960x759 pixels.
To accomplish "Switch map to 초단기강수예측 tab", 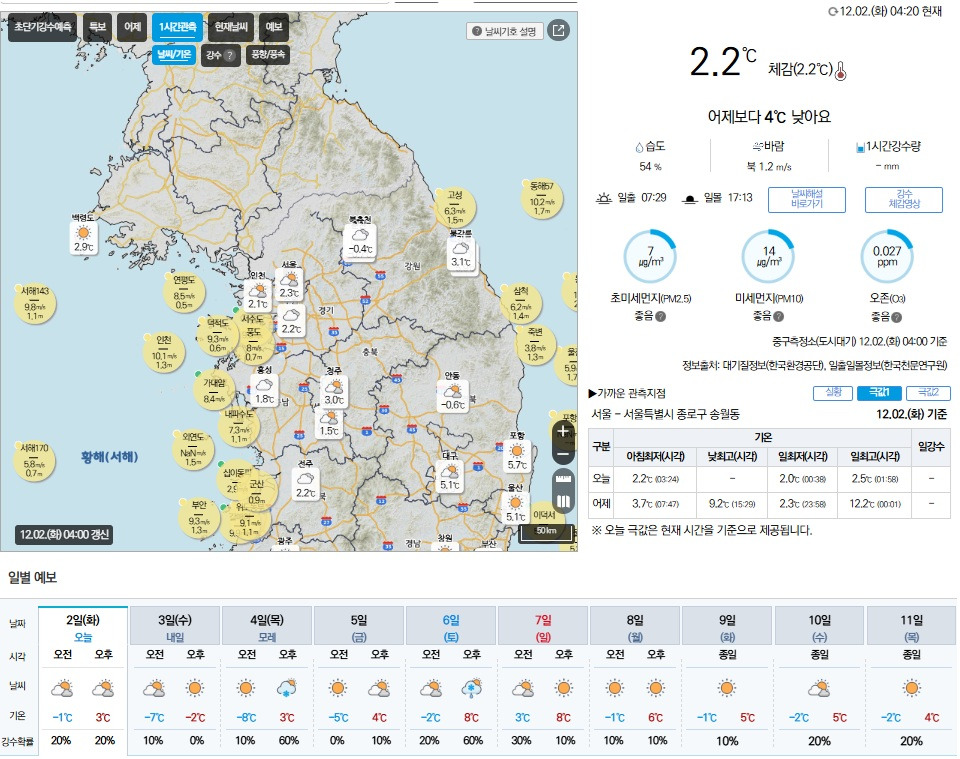I will tap(42, 27).
